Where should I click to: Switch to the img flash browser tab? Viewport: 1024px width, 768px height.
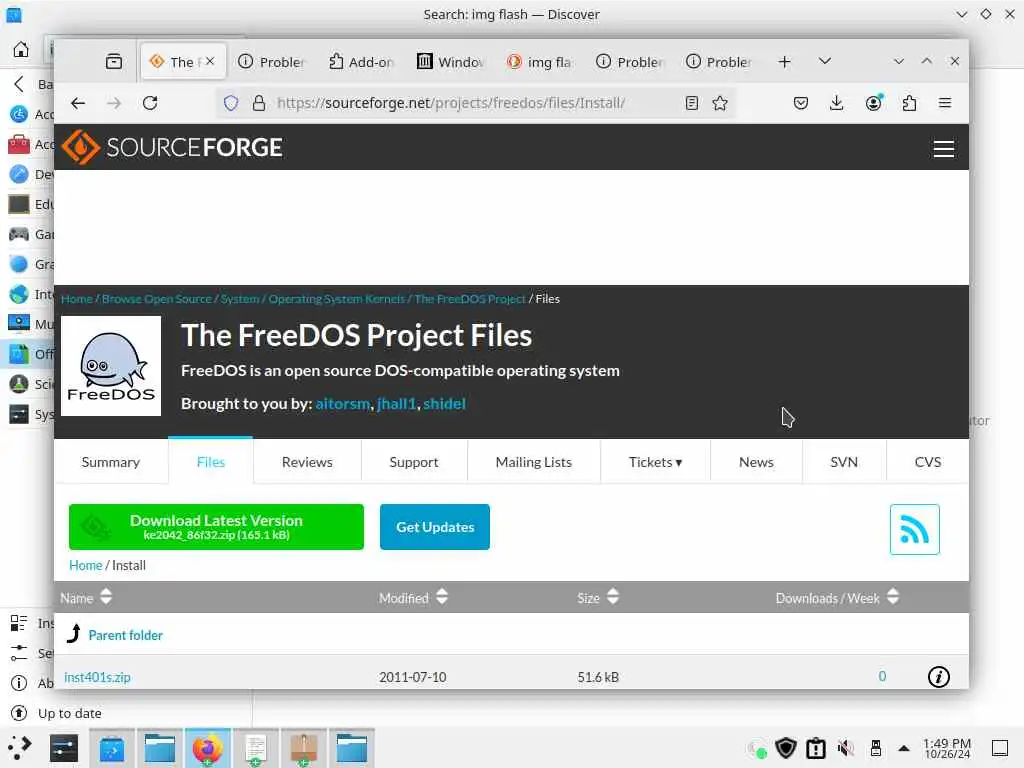(x=539, y=61)
